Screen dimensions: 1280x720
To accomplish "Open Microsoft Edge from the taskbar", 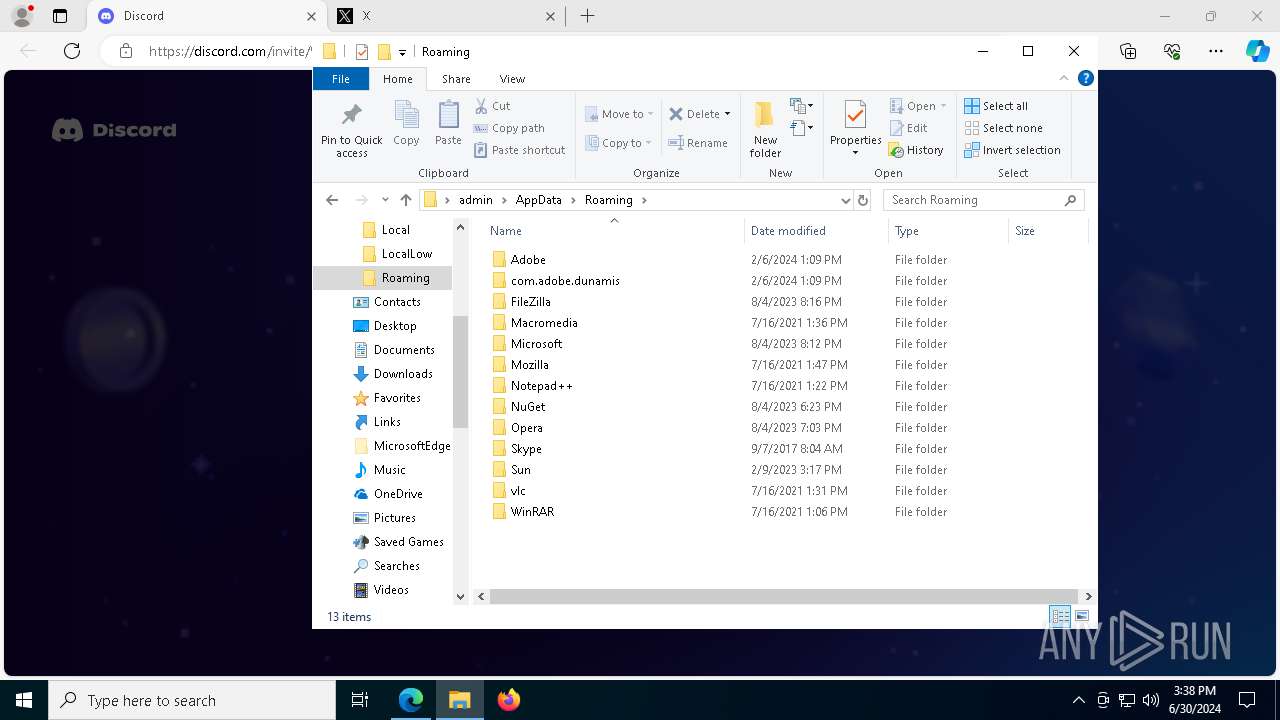I will click(411, 700).
